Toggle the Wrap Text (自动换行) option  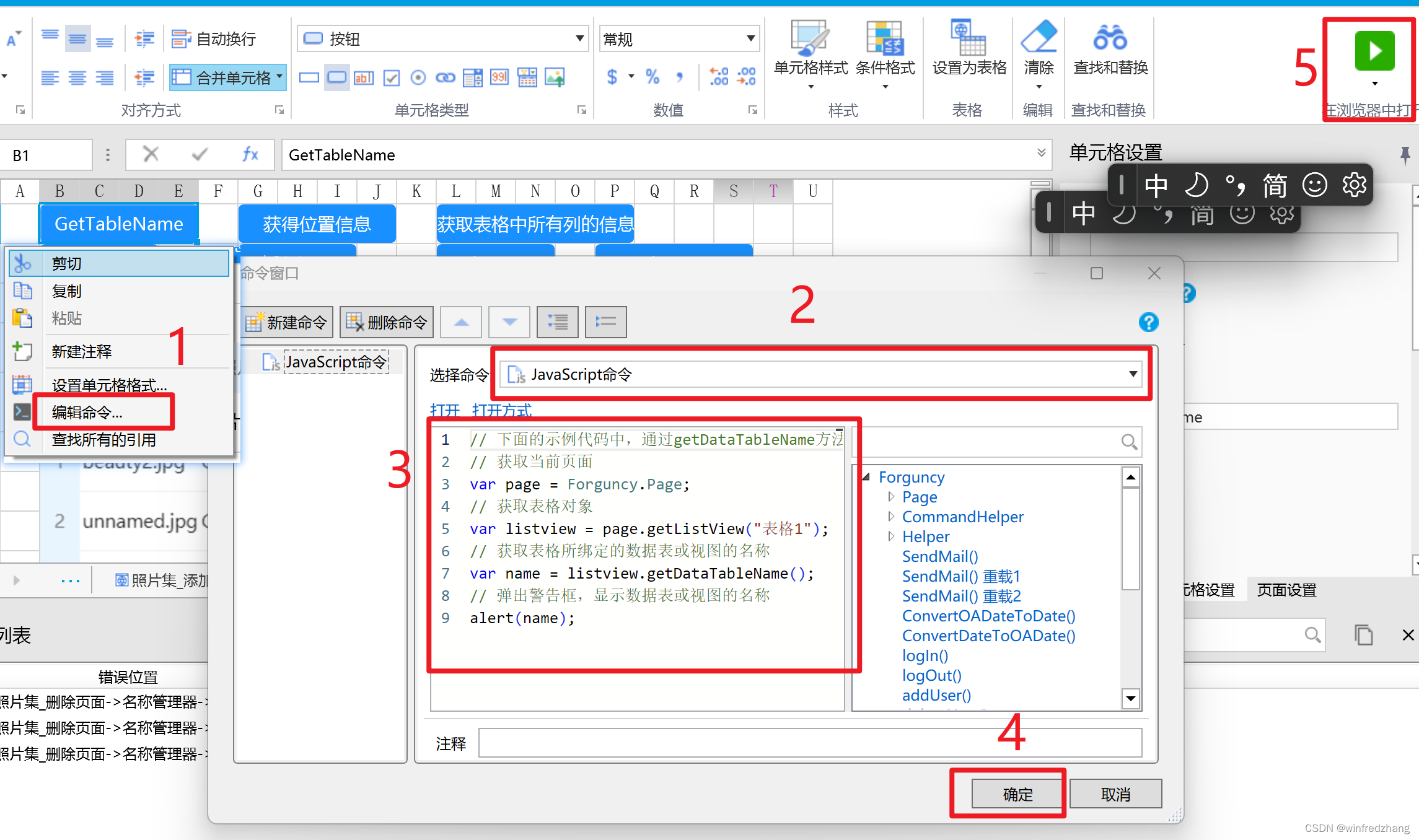click(x=214, y=39)
